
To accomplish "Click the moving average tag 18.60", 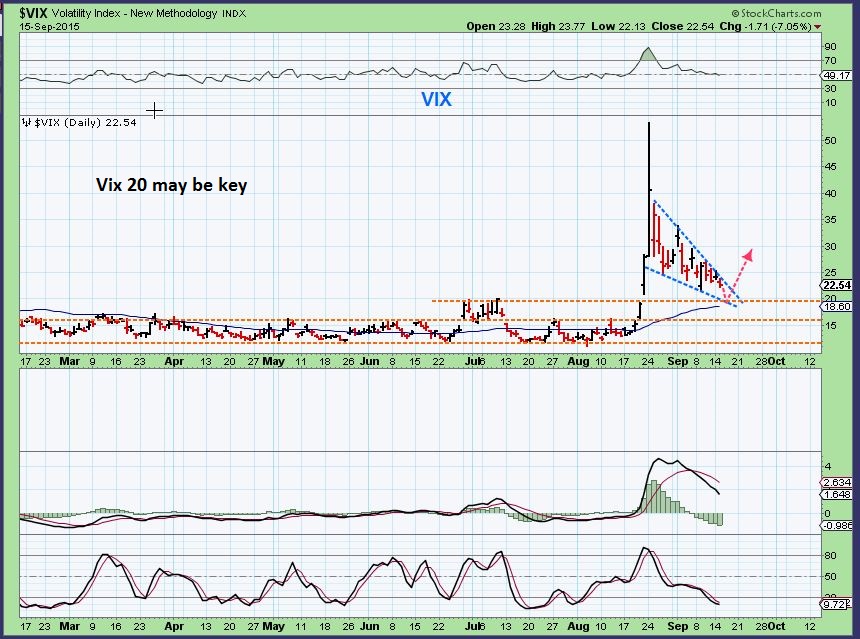I will (x=837, y=307).
